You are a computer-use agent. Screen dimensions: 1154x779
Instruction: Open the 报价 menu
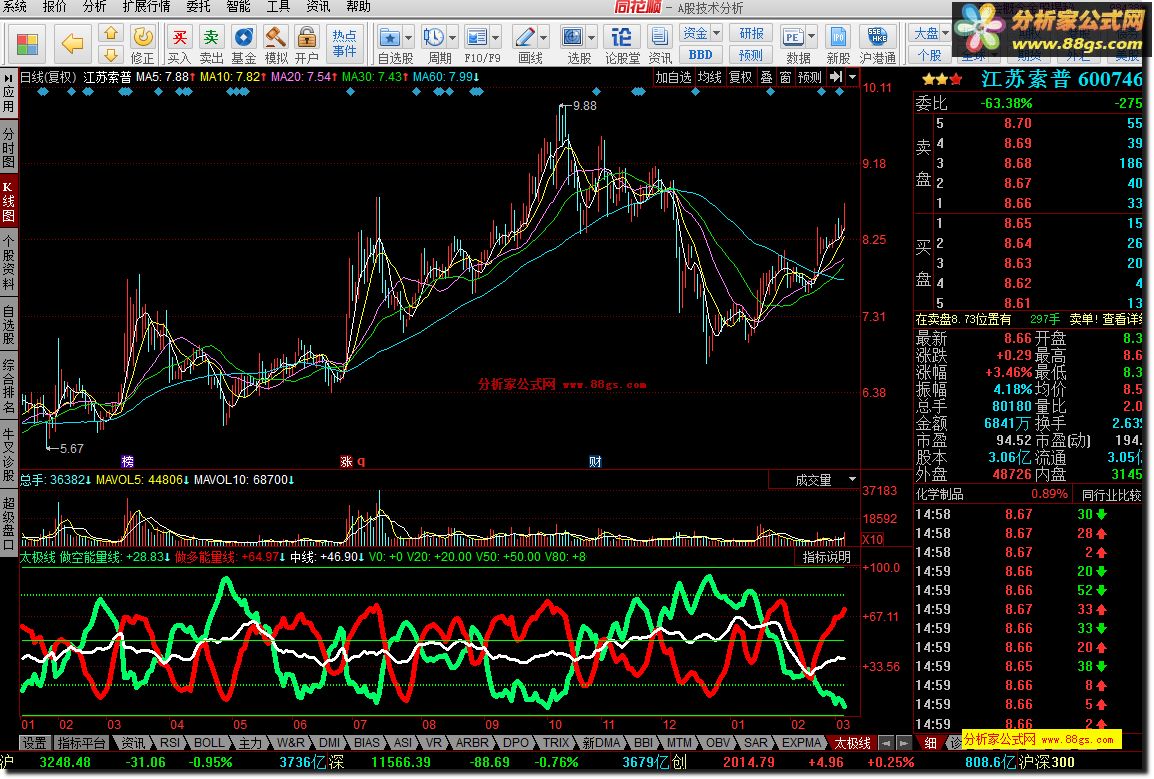tap(54, 7)
